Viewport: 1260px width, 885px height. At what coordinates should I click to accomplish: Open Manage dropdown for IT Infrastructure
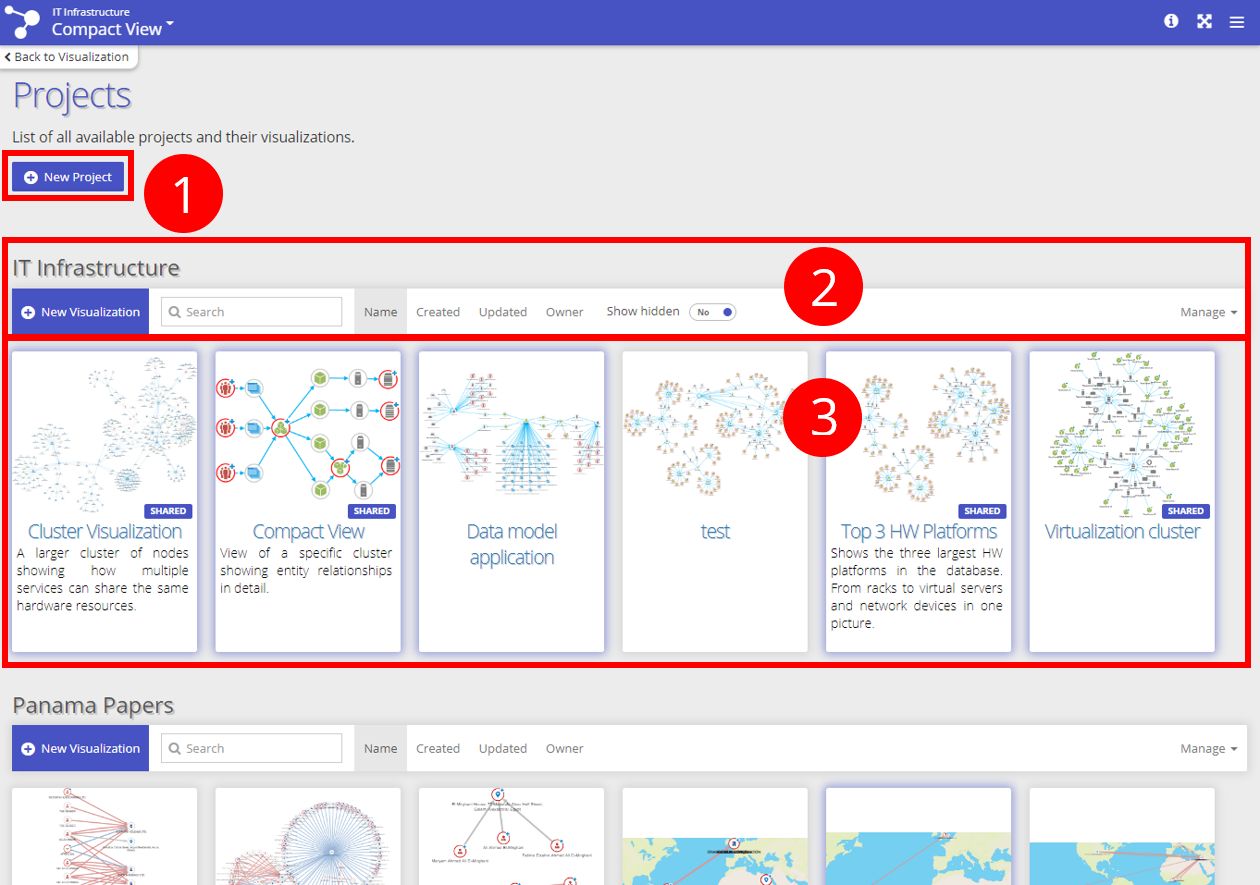coord(1208,312)
